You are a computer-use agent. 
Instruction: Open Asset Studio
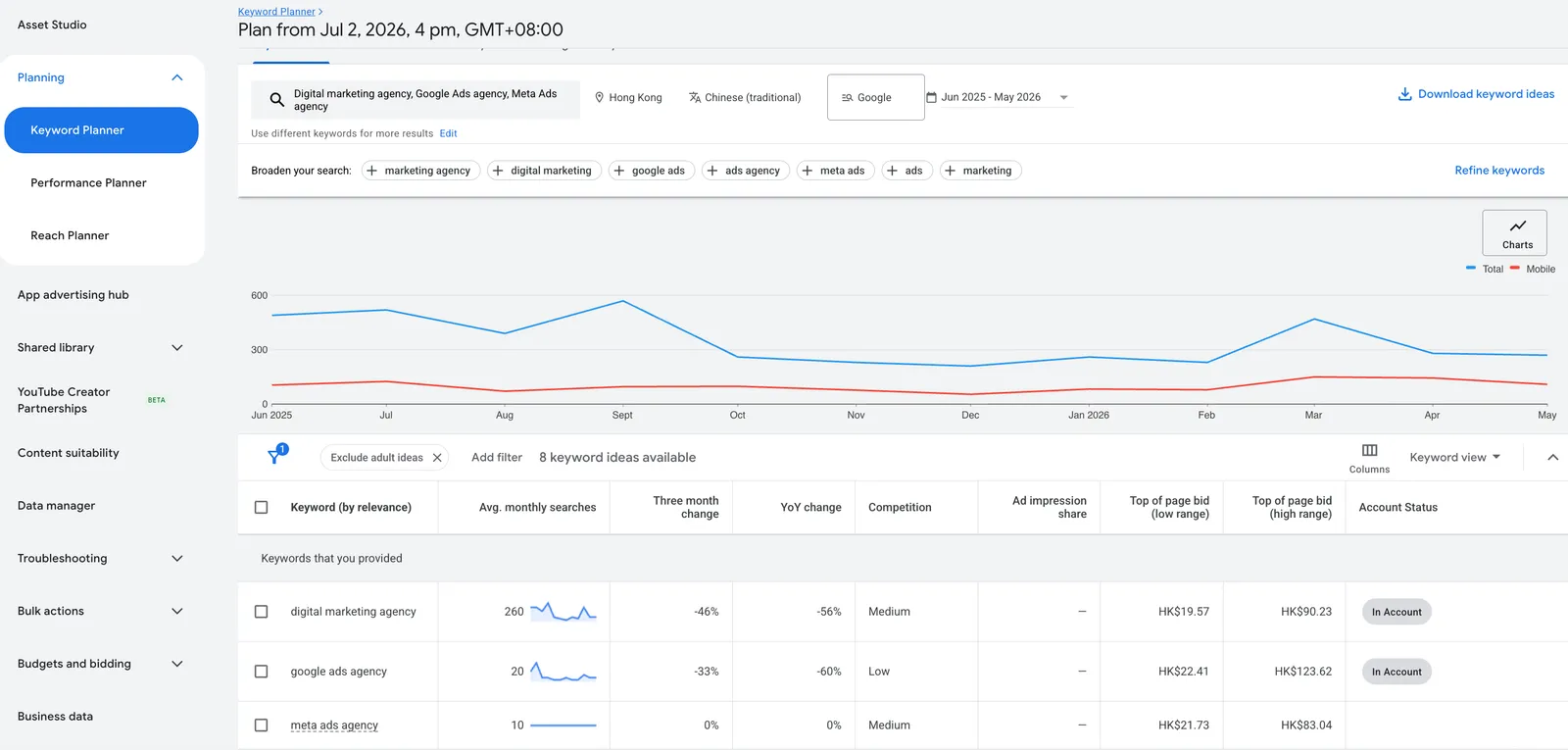click(x=52, y=25)
